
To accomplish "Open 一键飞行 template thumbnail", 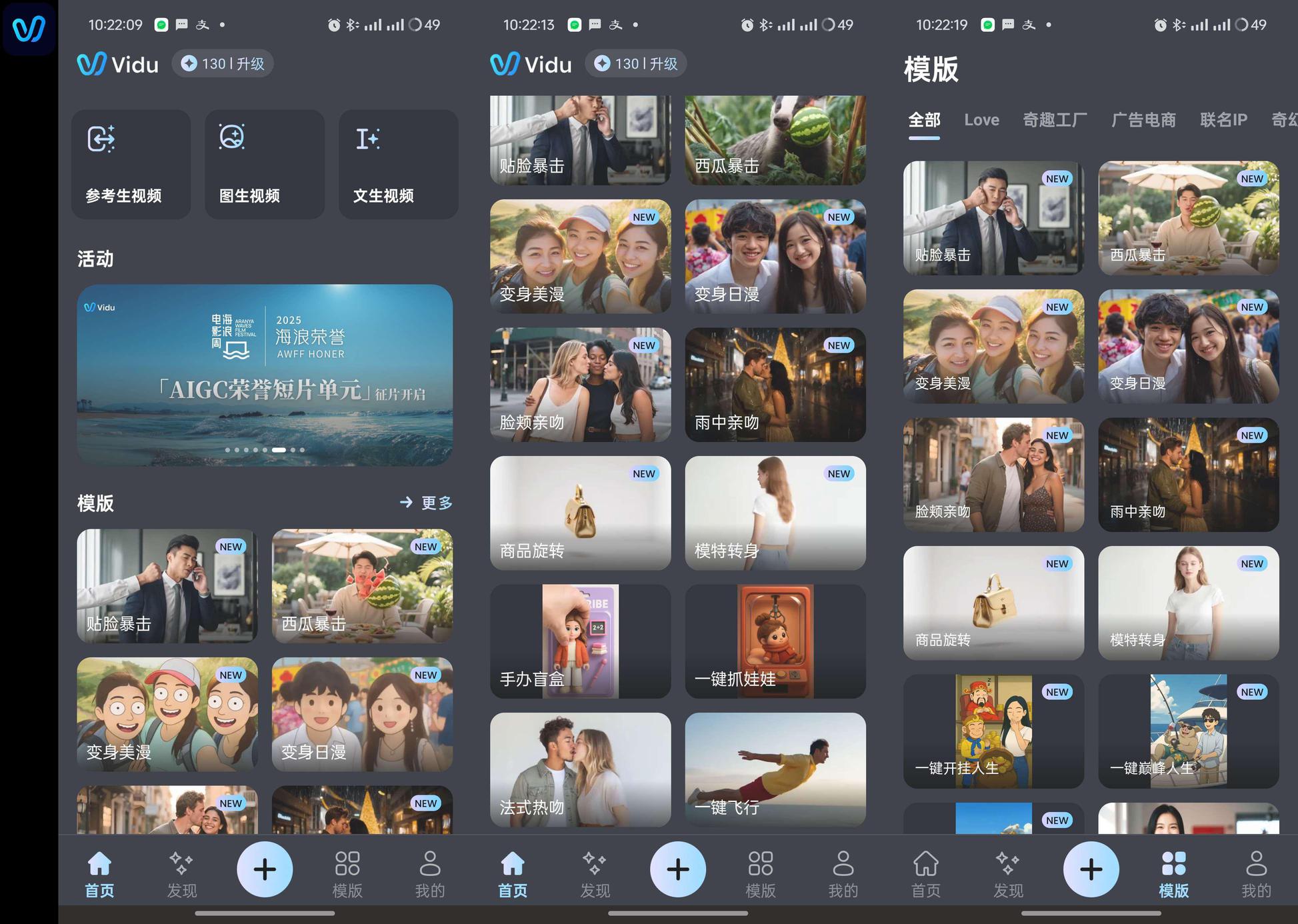I will tap(775, 769).
